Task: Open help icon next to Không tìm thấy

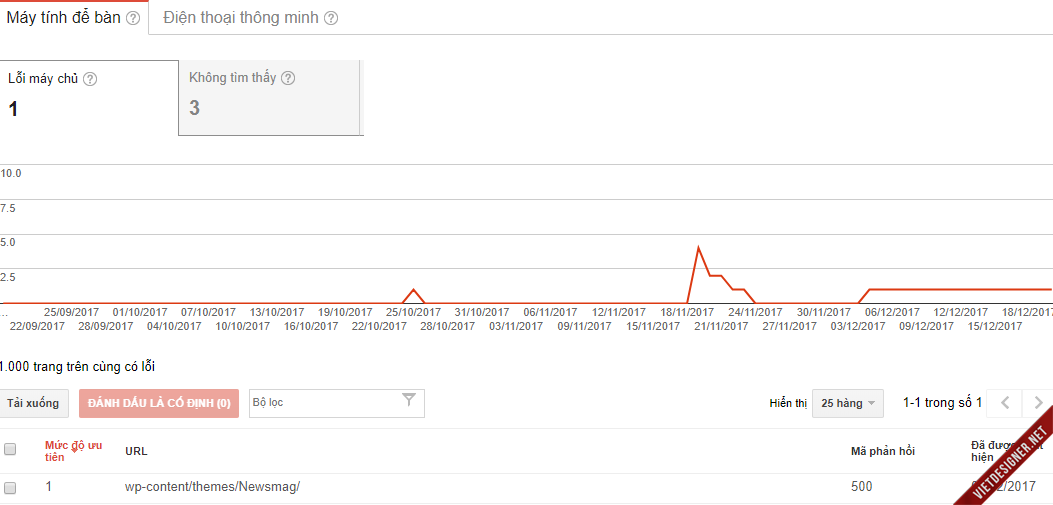Action: 288,78
